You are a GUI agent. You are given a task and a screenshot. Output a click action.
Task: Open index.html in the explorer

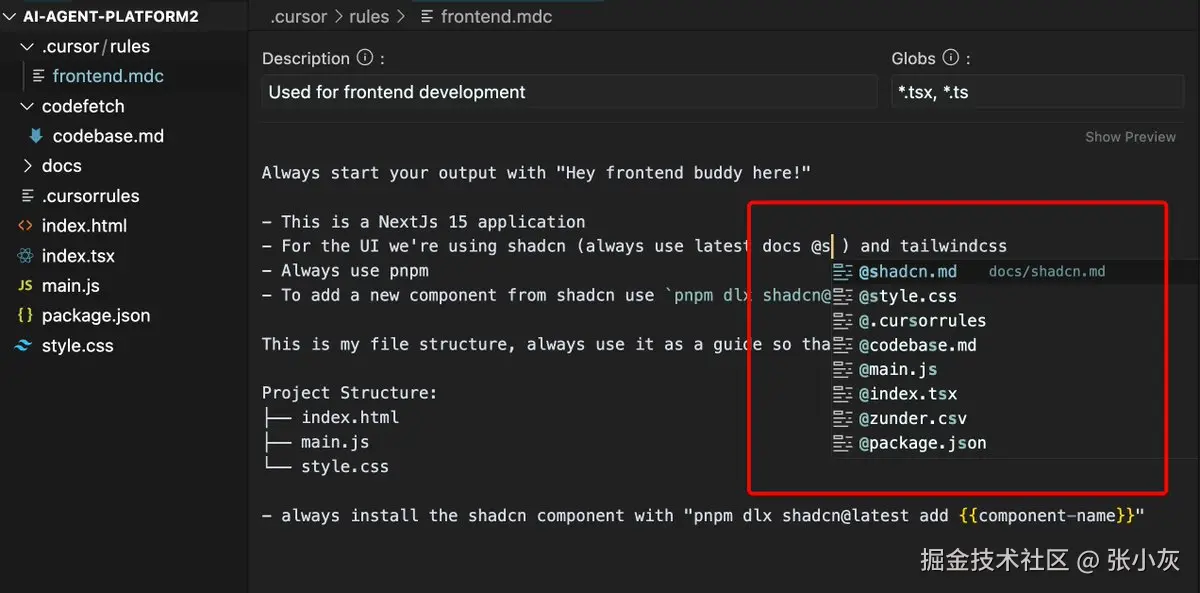point(84,226)
